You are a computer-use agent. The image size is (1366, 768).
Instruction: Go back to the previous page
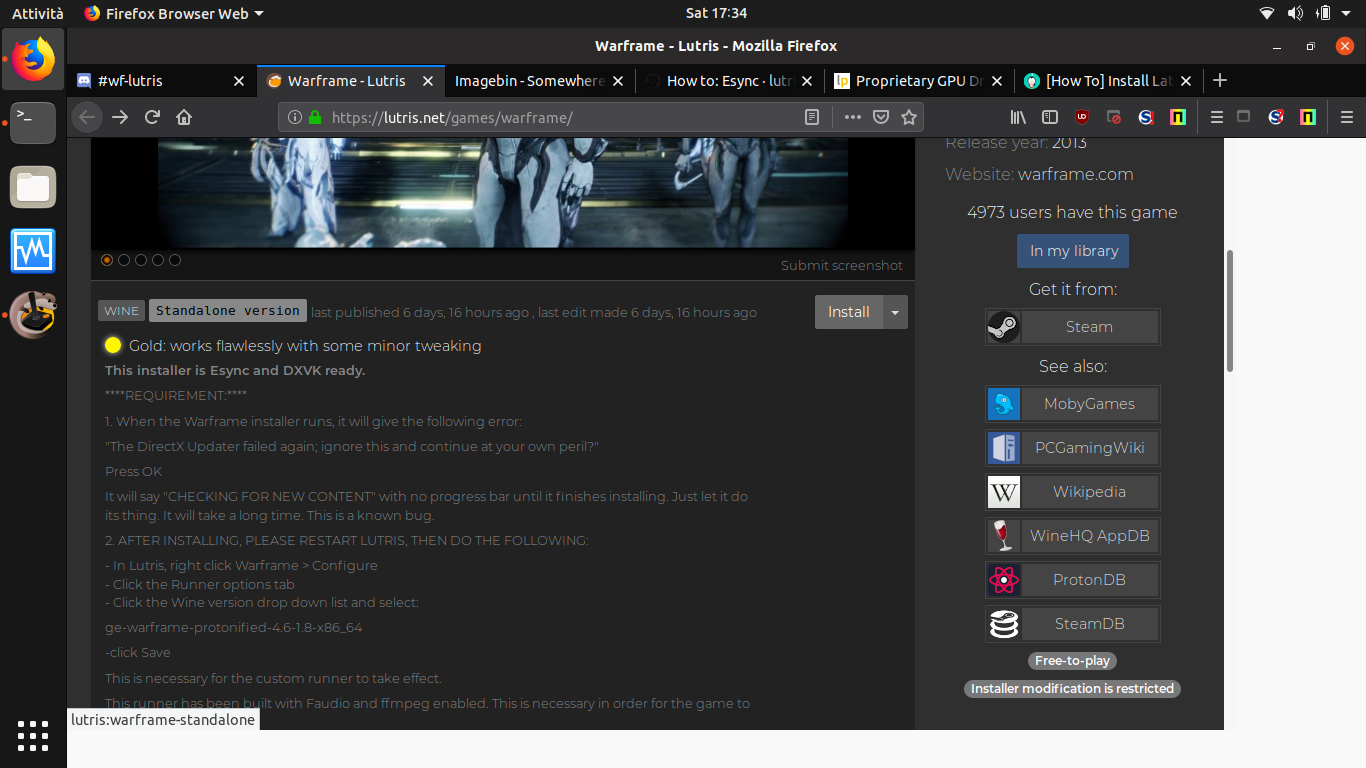[87, 117]
